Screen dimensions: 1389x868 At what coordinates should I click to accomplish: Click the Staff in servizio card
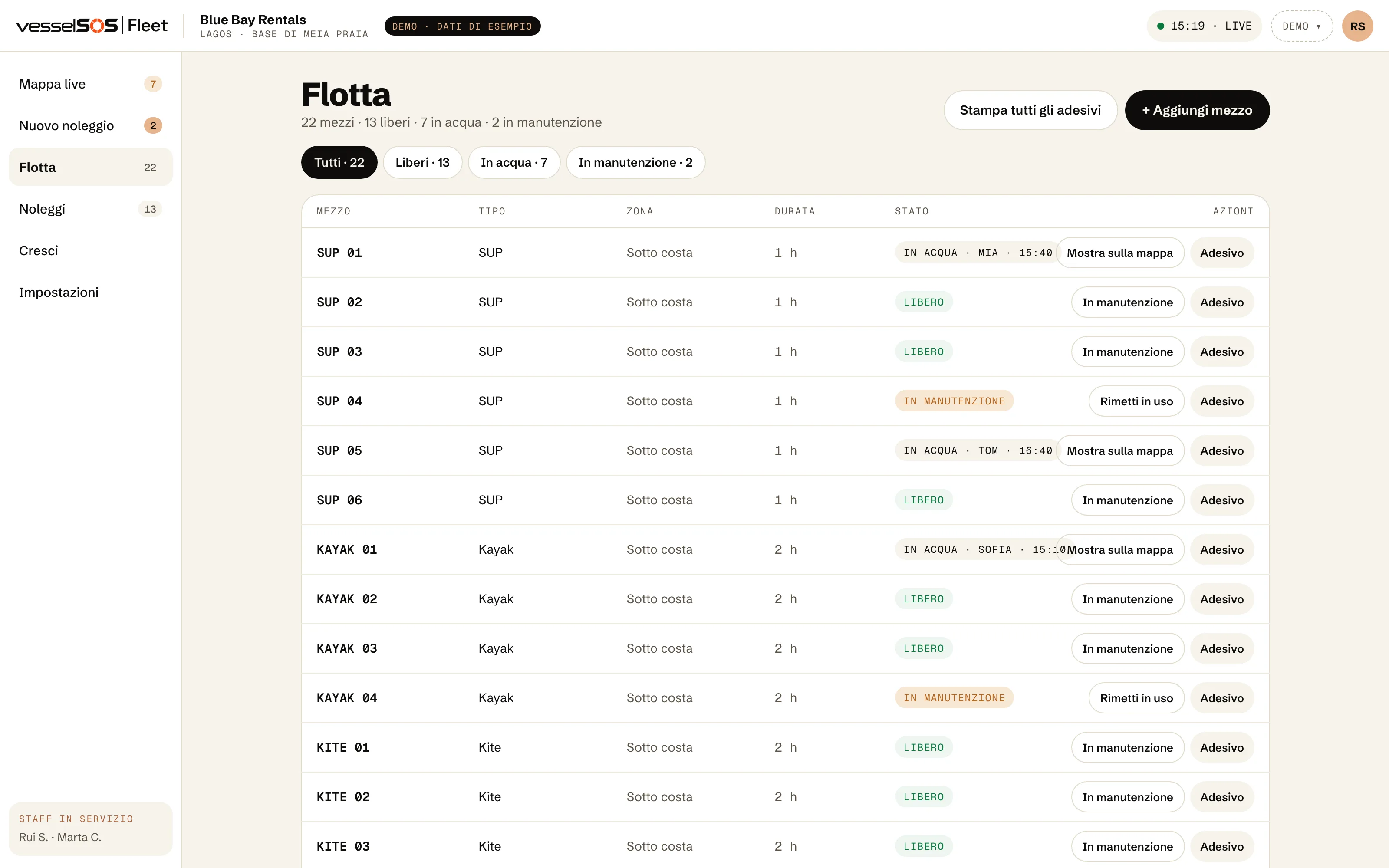(x=91, y=829)
